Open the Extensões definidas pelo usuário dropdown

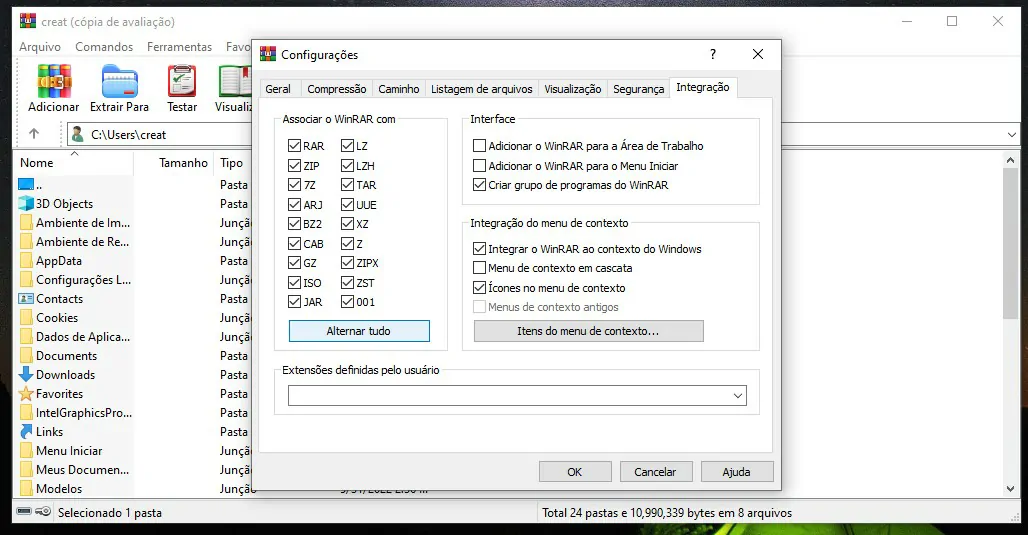(738, 395)
